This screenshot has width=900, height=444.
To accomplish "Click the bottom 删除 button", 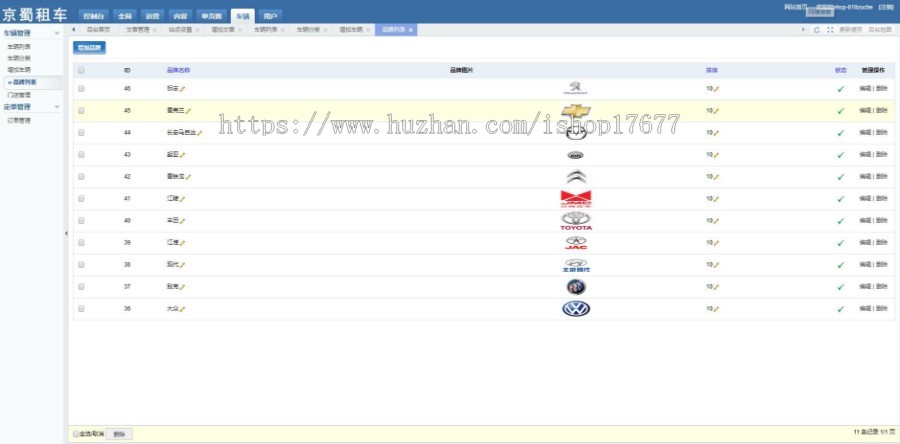I will point(119,434).
